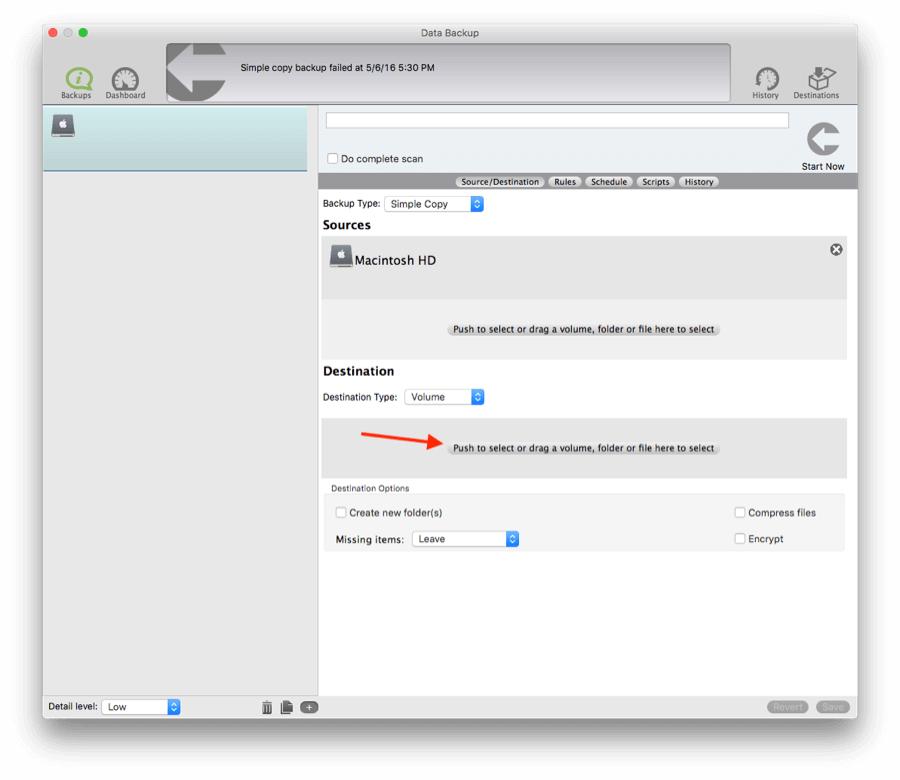Remove Macintosh HD source via the X
The height and width of the screenshot is (780, 900).
836,250
